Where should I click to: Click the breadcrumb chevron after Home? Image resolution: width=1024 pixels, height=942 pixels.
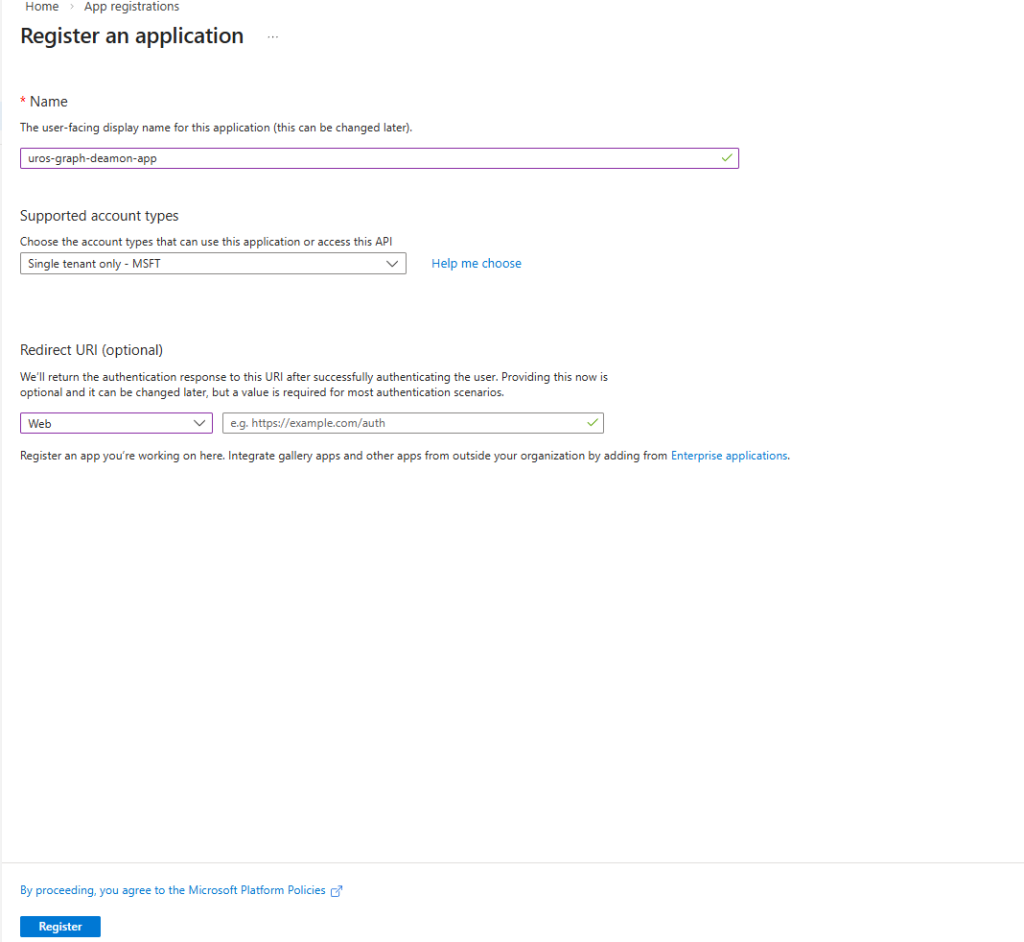(73, 6)
